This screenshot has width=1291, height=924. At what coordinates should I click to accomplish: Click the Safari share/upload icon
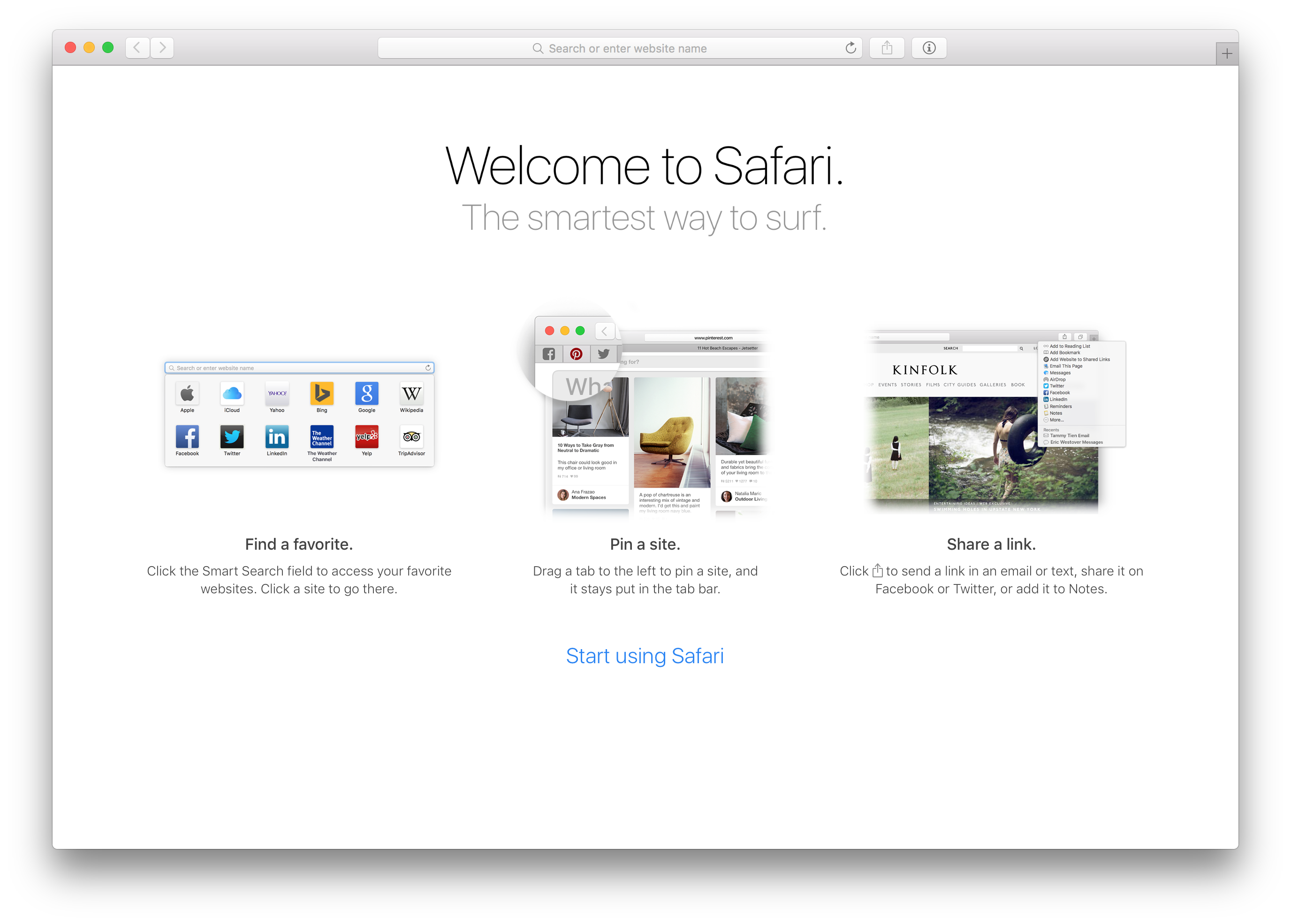[x=887, y=47]
